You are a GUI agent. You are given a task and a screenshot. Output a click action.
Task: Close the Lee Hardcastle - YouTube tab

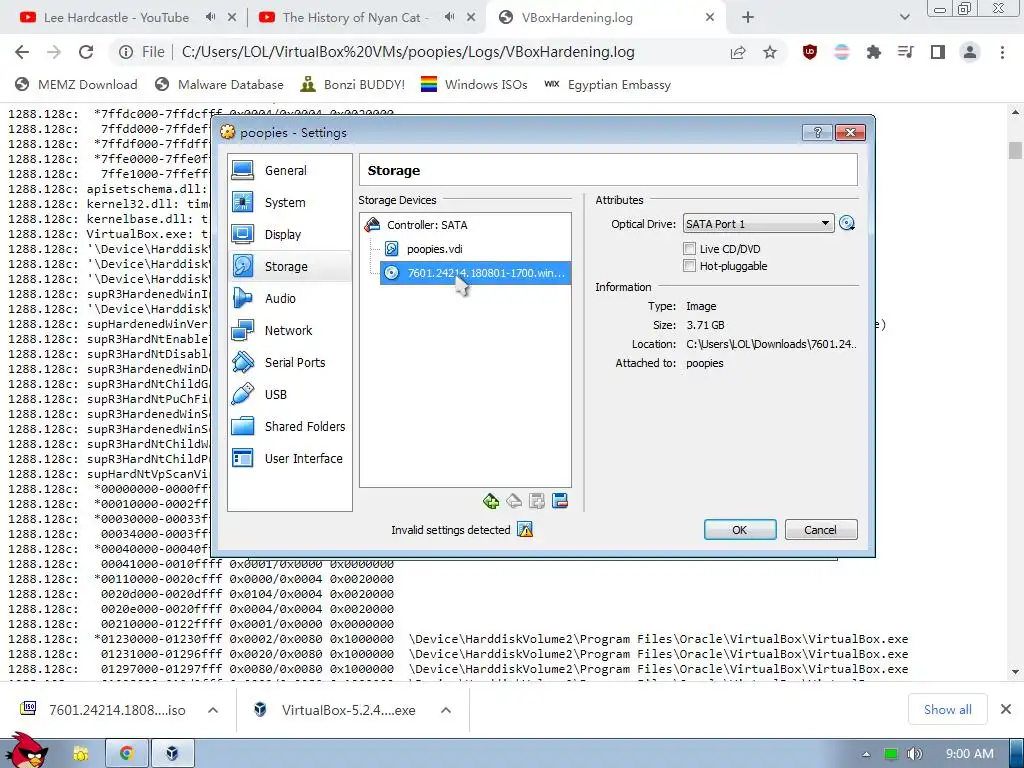[x=232, y=18]
